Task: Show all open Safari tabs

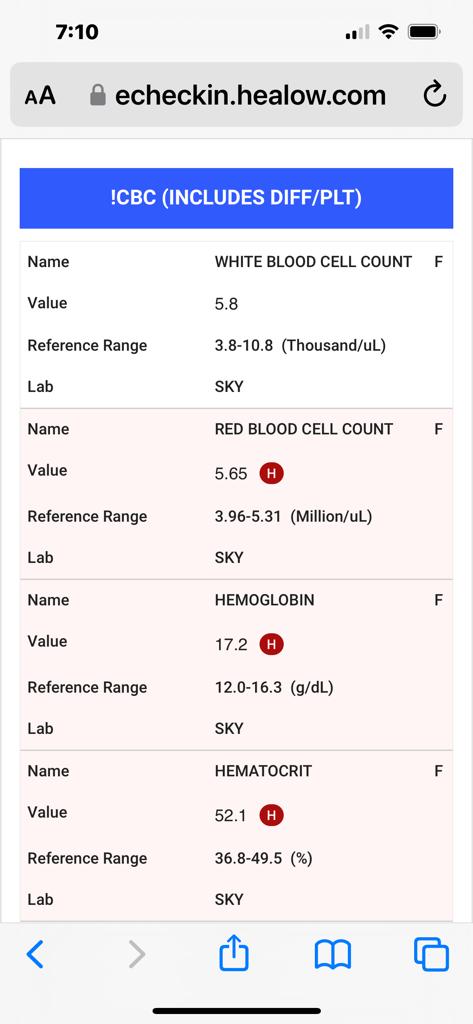Action: tap(431, 954)
